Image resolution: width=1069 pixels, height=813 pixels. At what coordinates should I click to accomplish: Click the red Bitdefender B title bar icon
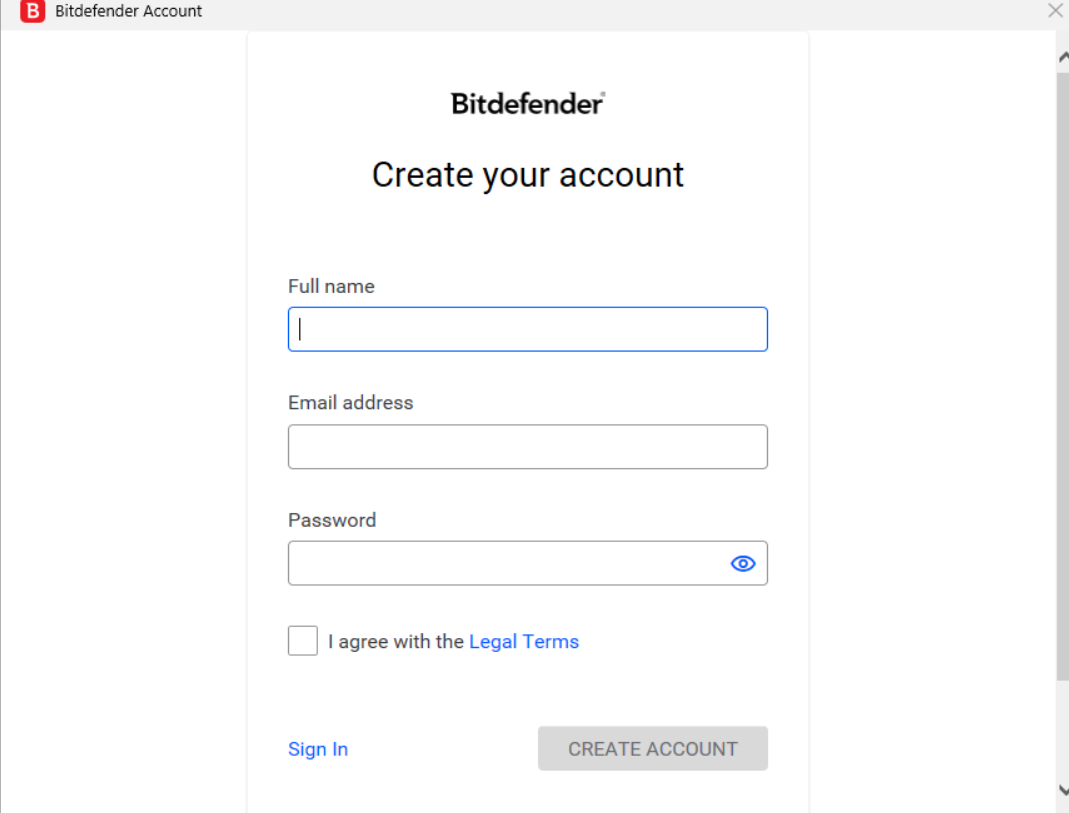tap(33, 11)
